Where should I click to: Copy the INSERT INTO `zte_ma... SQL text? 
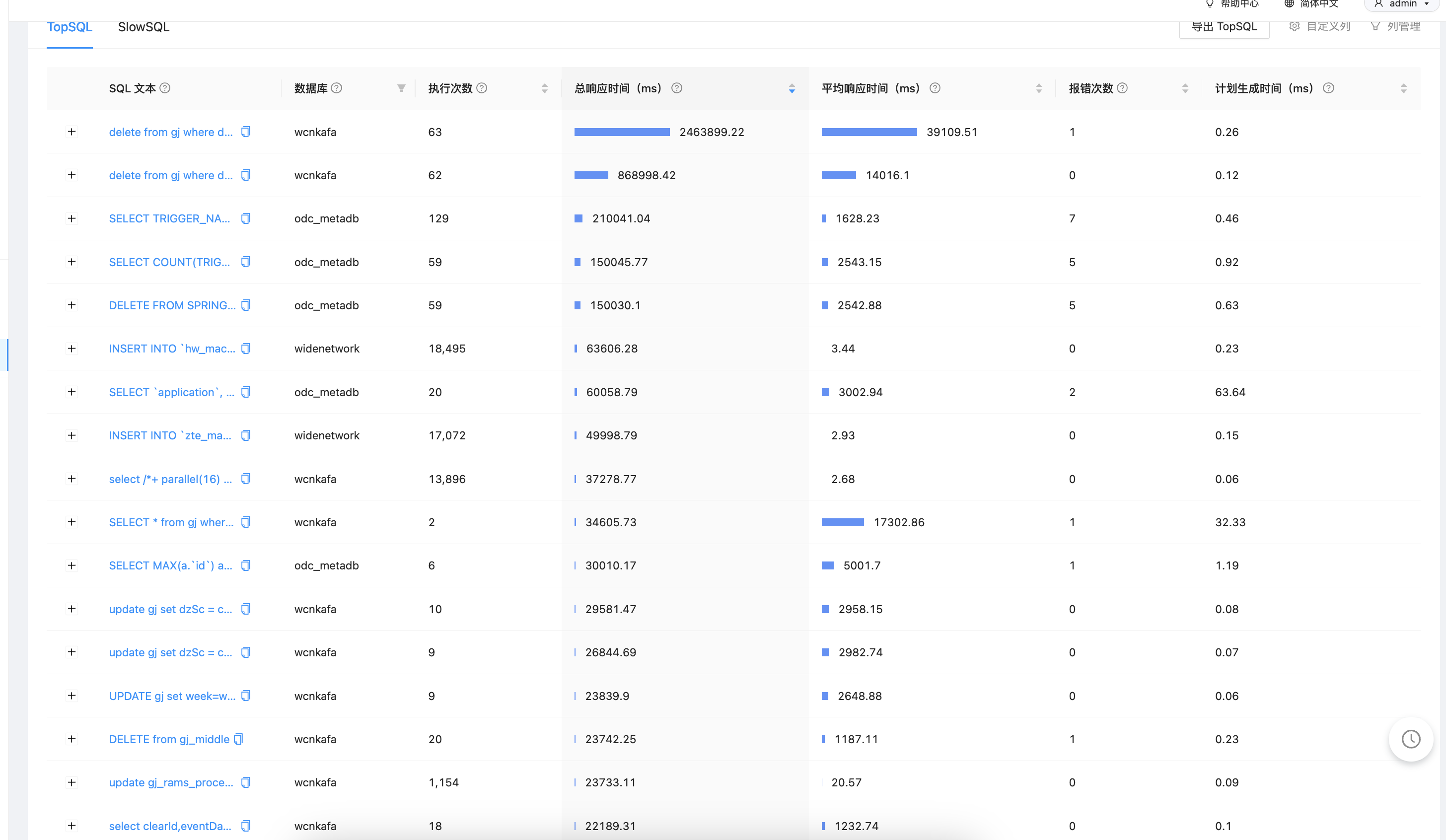pyautogui.click(x=246, y=435)
